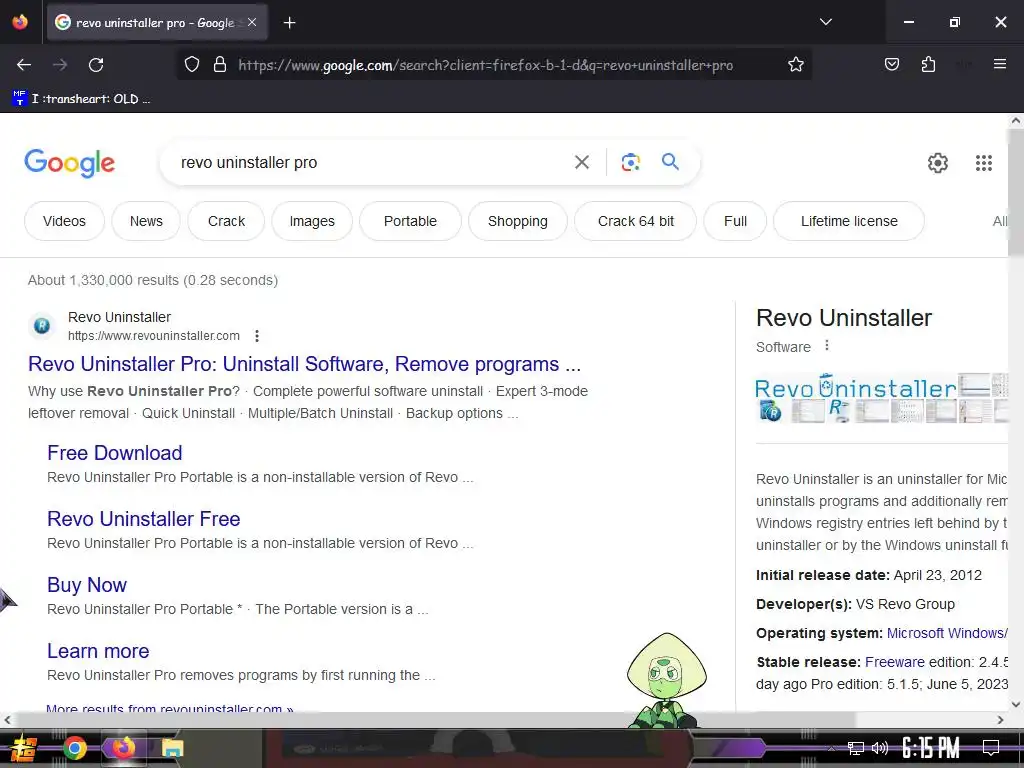This screenshot has width=1024, height=768.
Task: Filter results by Videos
Action: pos(64,221)
